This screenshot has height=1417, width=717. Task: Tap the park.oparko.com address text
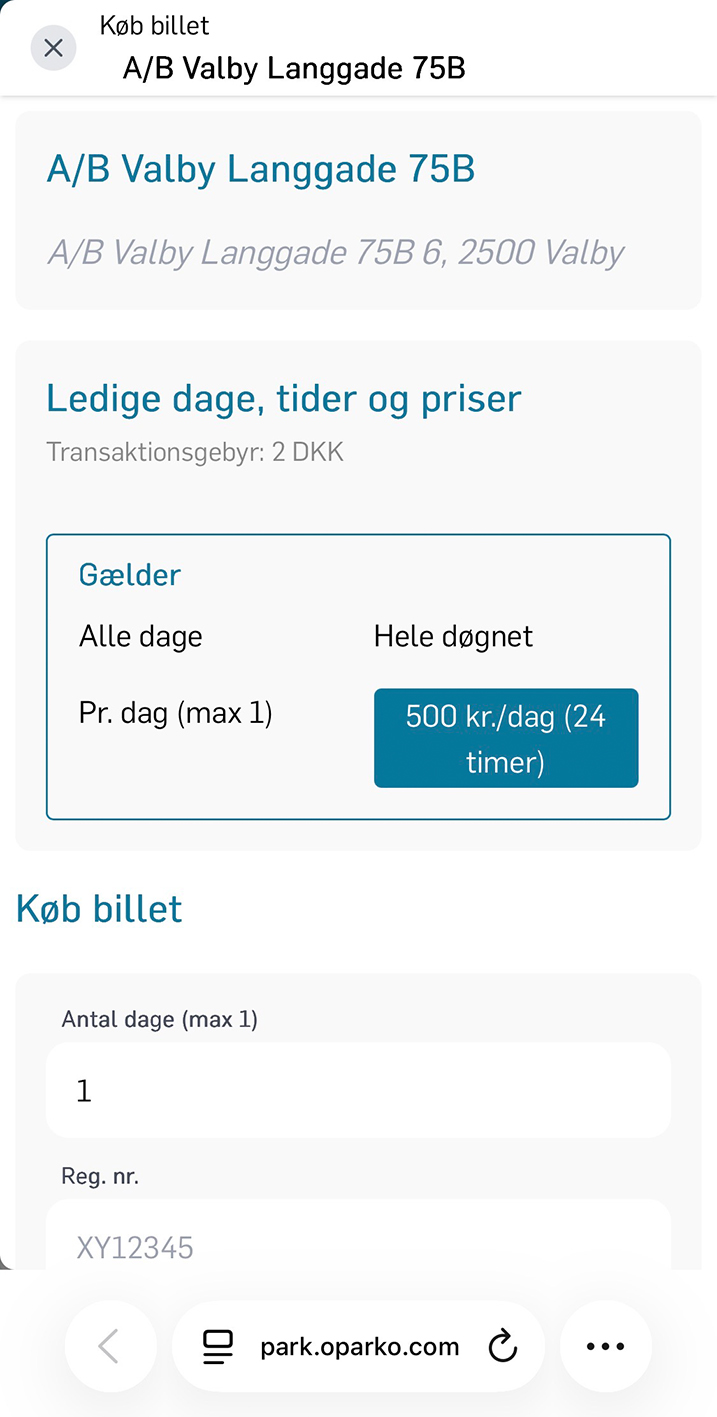[x=359, y=1347]
